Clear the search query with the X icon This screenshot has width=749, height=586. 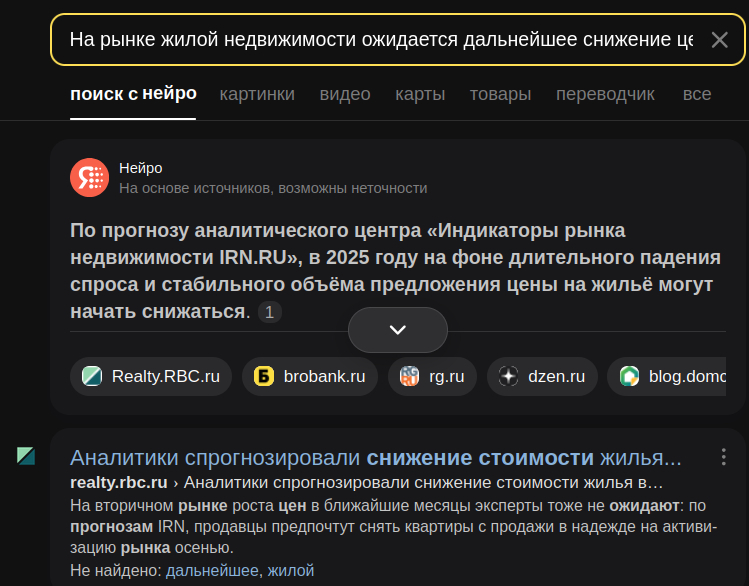point(719,40)
